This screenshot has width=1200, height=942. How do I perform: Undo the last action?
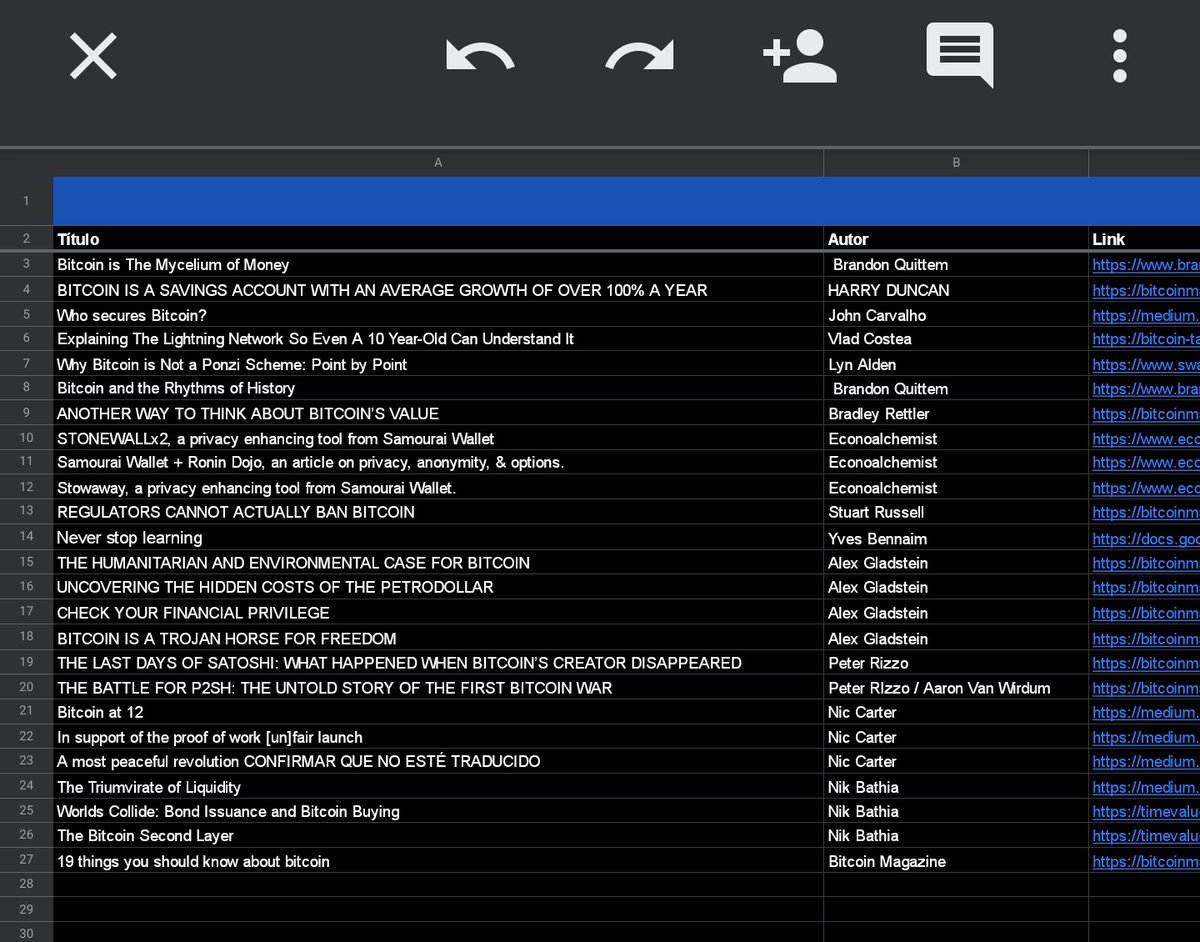(x=480, y=56)
